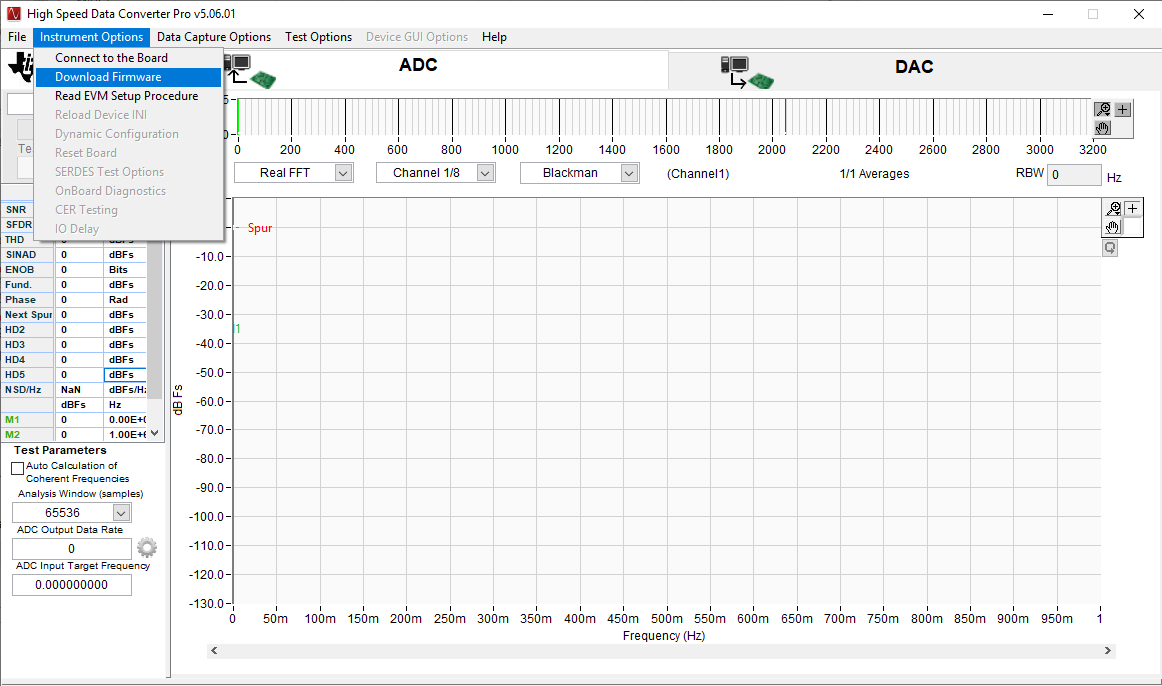This screenshot has width=1162, height=686.
Task: Open the Data Capture Options menu
Action: pos(213,37)
